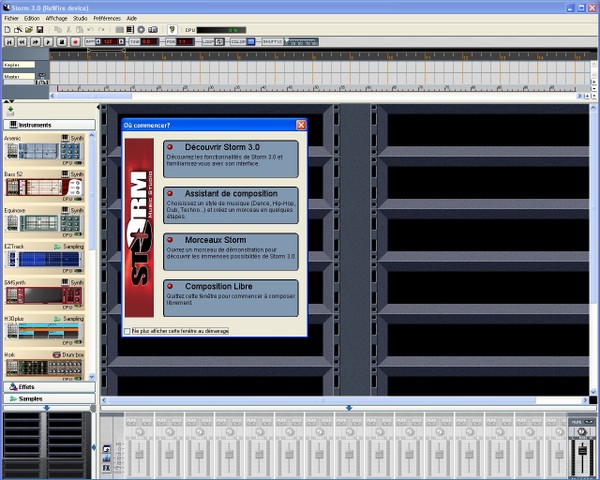Expand the Samples panel
The height and width of the screenshot is (480, 600).
49,399
